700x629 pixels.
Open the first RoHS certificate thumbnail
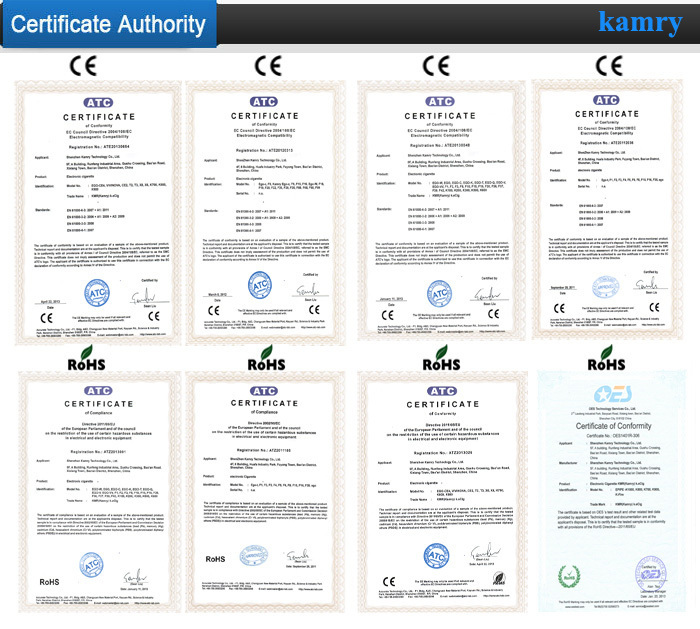(x=99, y=492)
